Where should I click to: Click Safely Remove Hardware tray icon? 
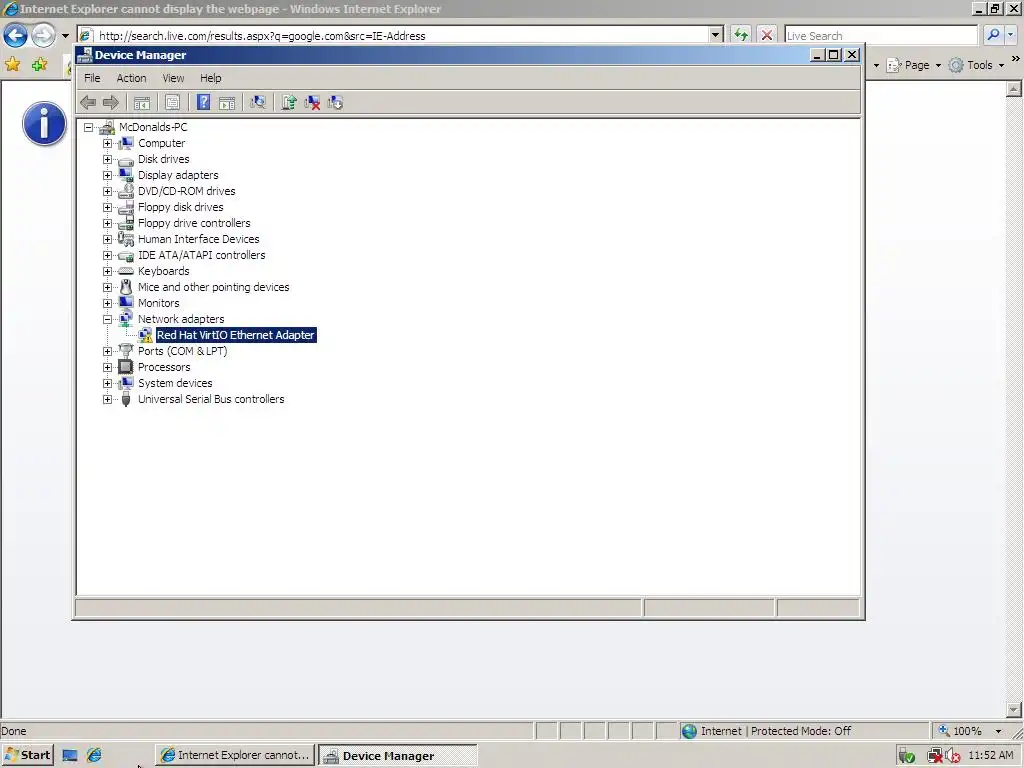pyautogui.click(x=906, y=756)
